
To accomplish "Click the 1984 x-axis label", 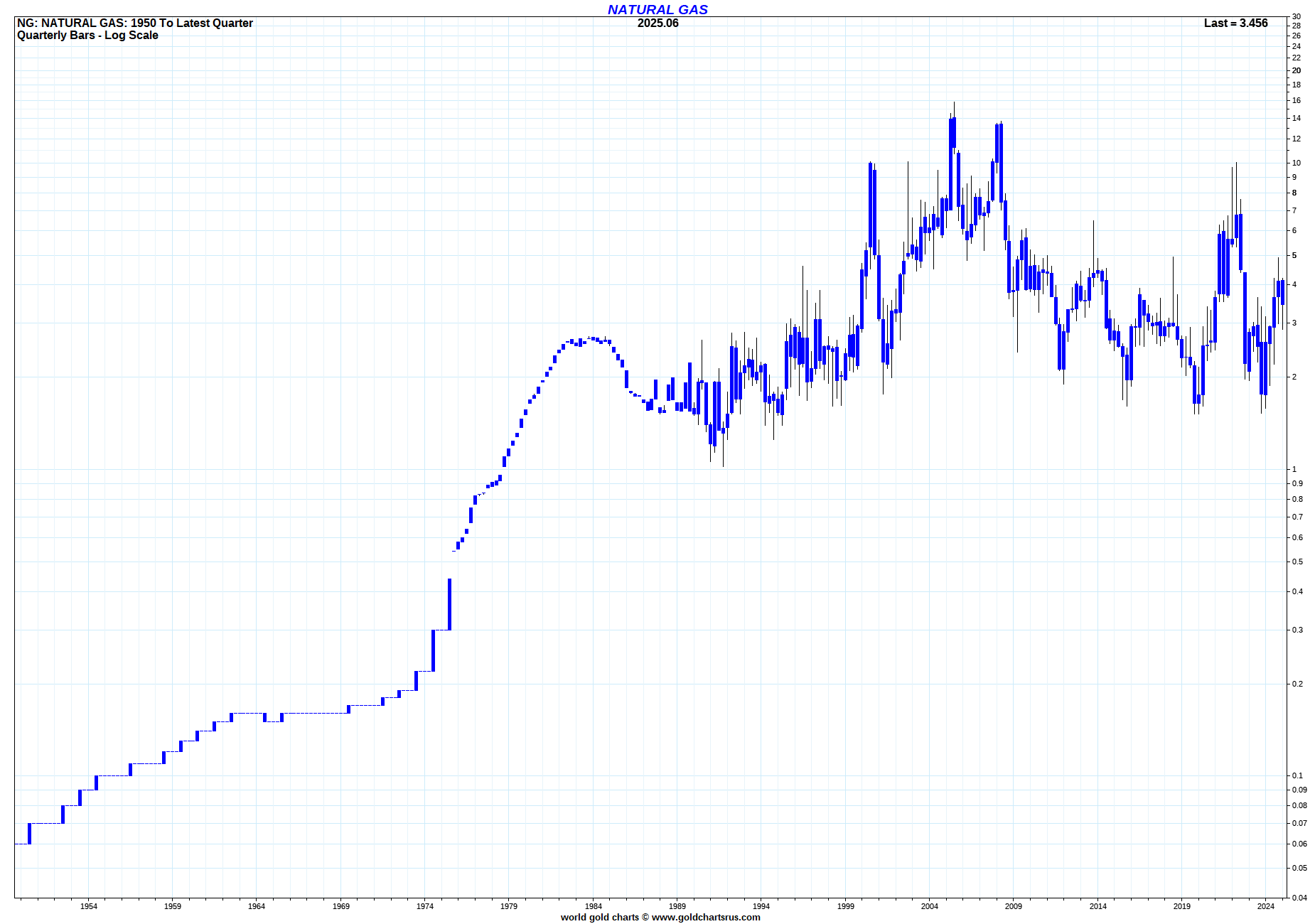I will coord(594,906).
